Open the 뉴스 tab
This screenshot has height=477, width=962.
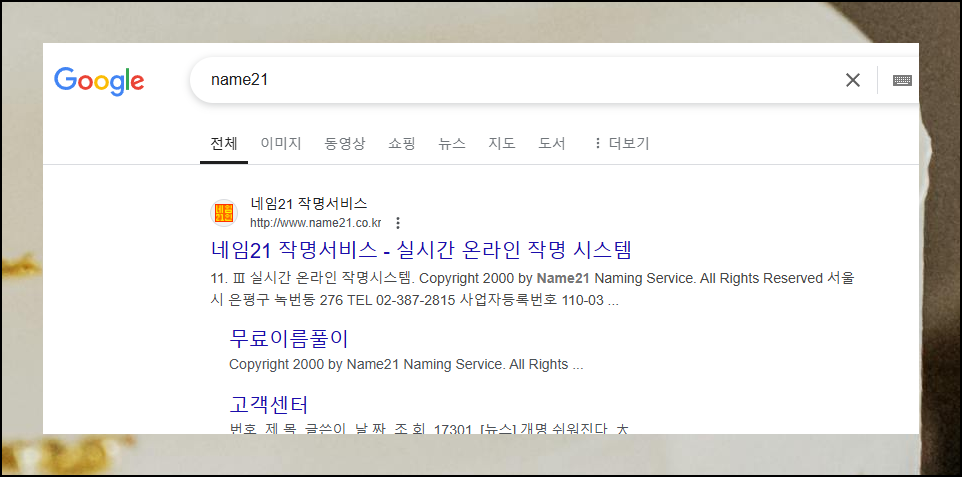(x=452, y=144)
